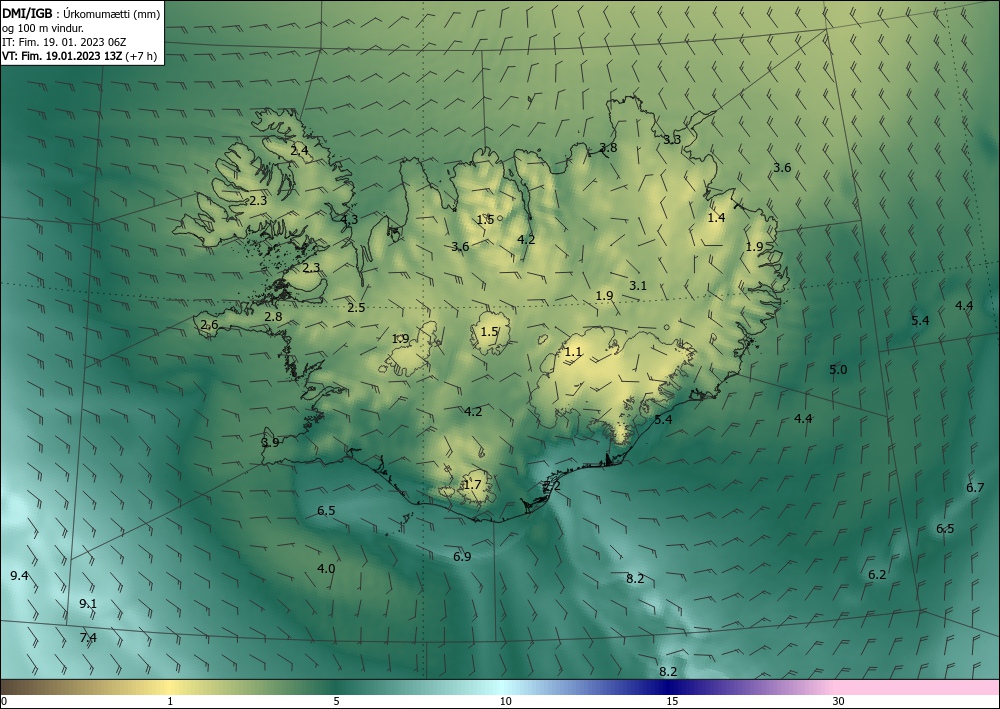Click the 2.2 value on the south coast

pyautogui.click(x=551, y=486)
